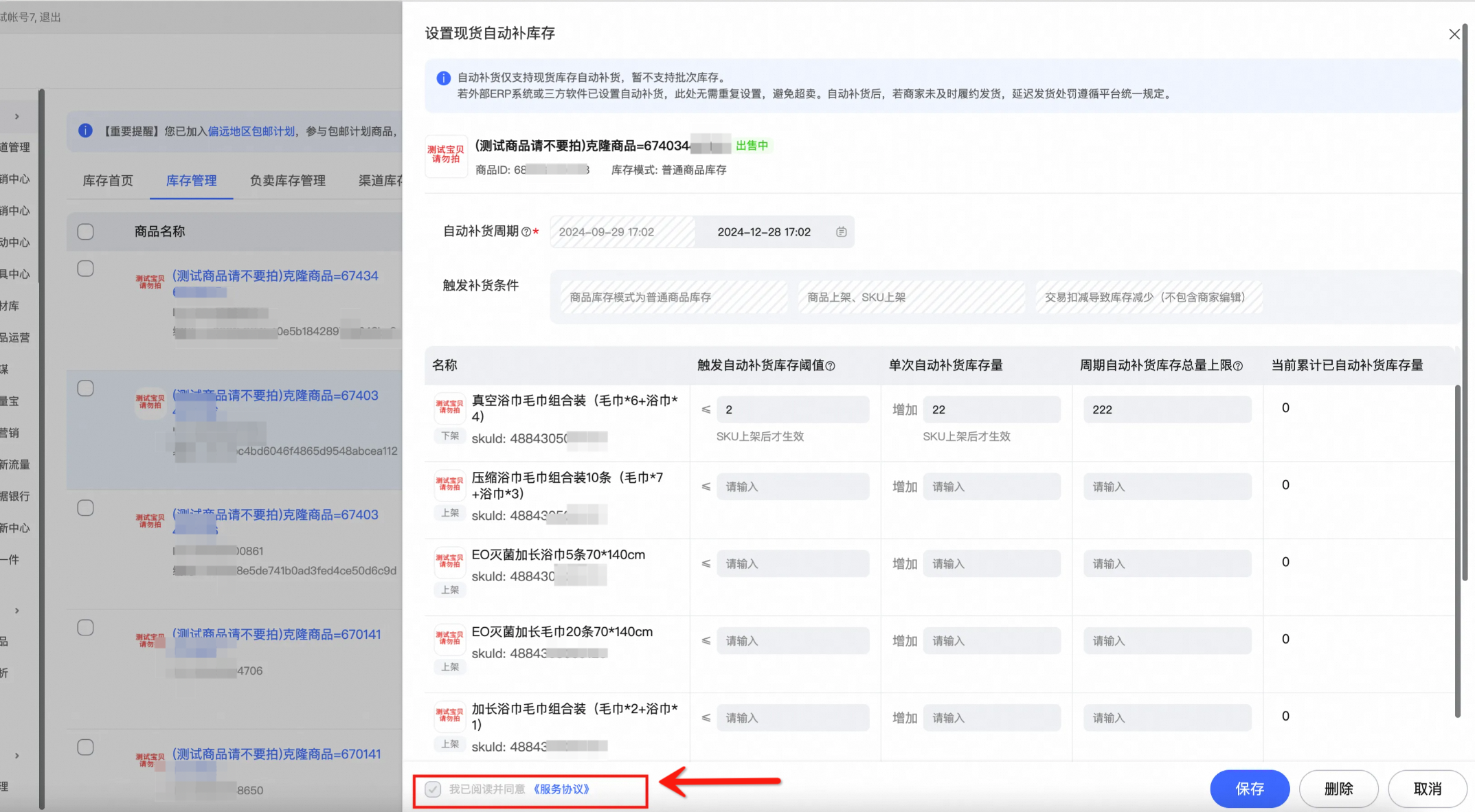Click help icon beside 自动补货周期 label
This screenshot has width=1475, height=812.
point(526,232)
